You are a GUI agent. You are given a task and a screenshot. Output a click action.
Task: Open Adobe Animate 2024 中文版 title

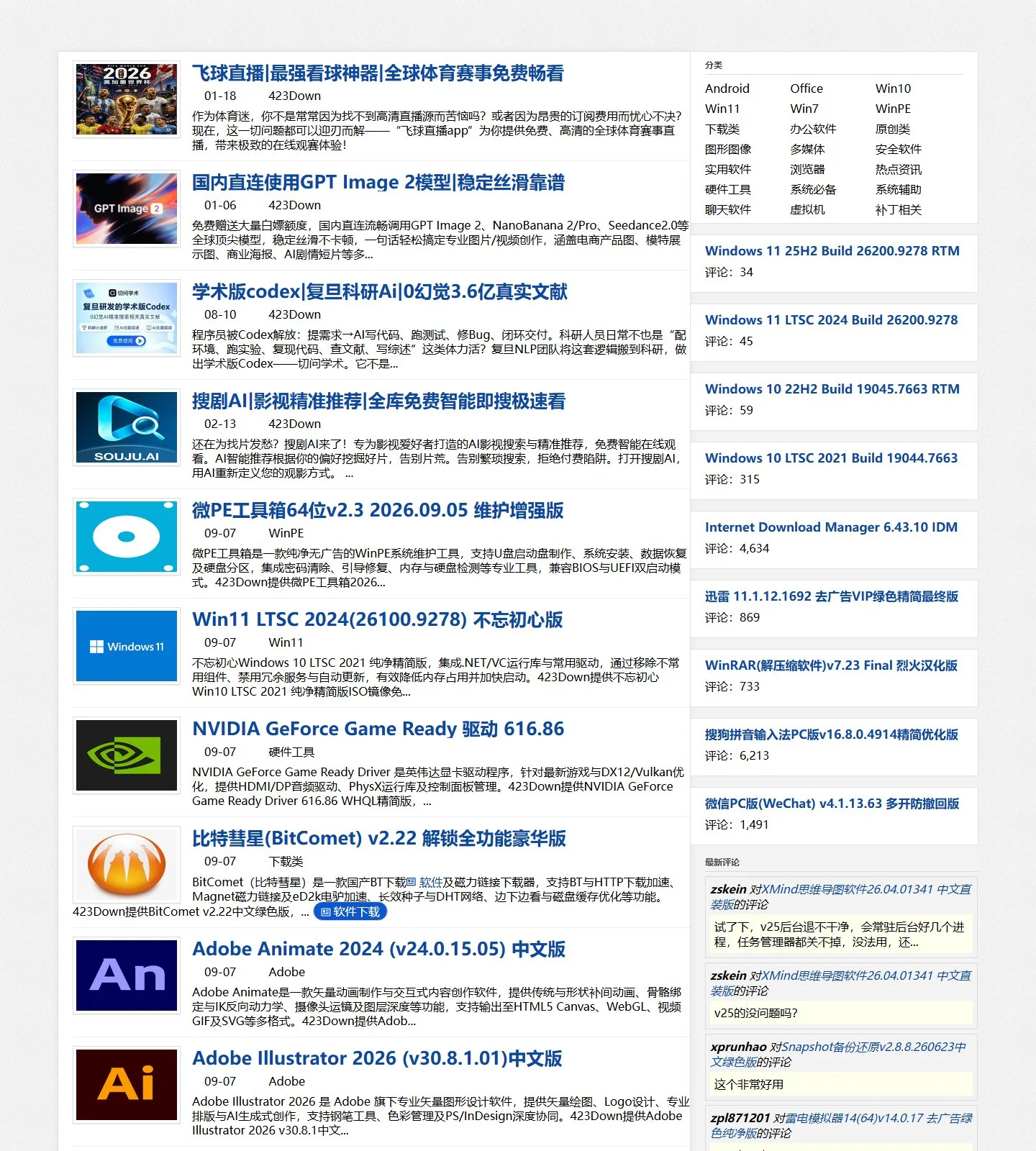379,950
